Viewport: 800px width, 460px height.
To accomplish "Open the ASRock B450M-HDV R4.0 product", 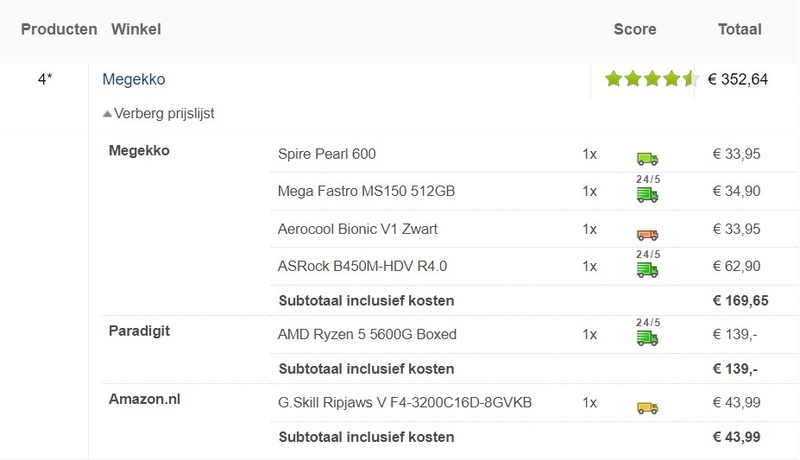I will click(x=362, y=266).
